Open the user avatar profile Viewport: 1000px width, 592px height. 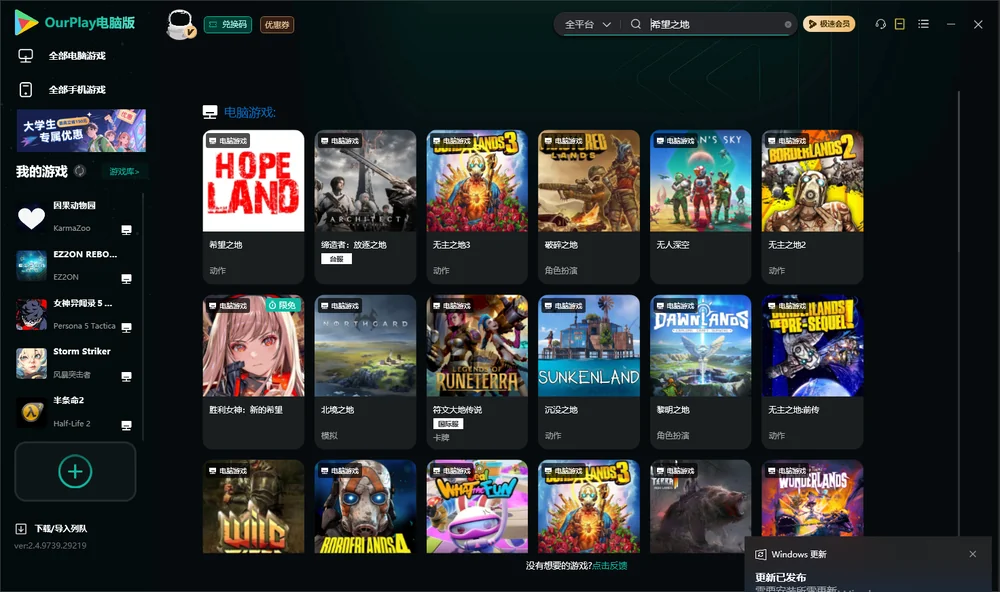[x=180, y=24]
